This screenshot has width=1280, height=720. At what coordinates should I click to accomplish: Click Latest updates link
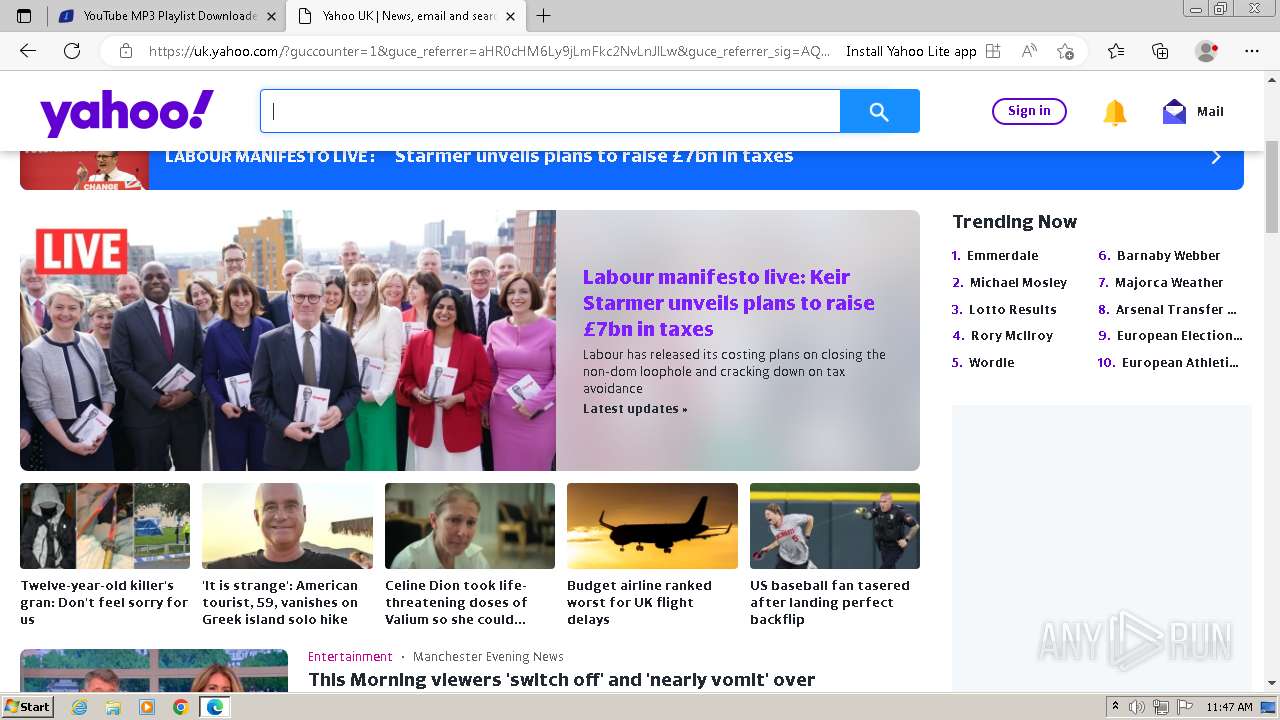[635, 409]
